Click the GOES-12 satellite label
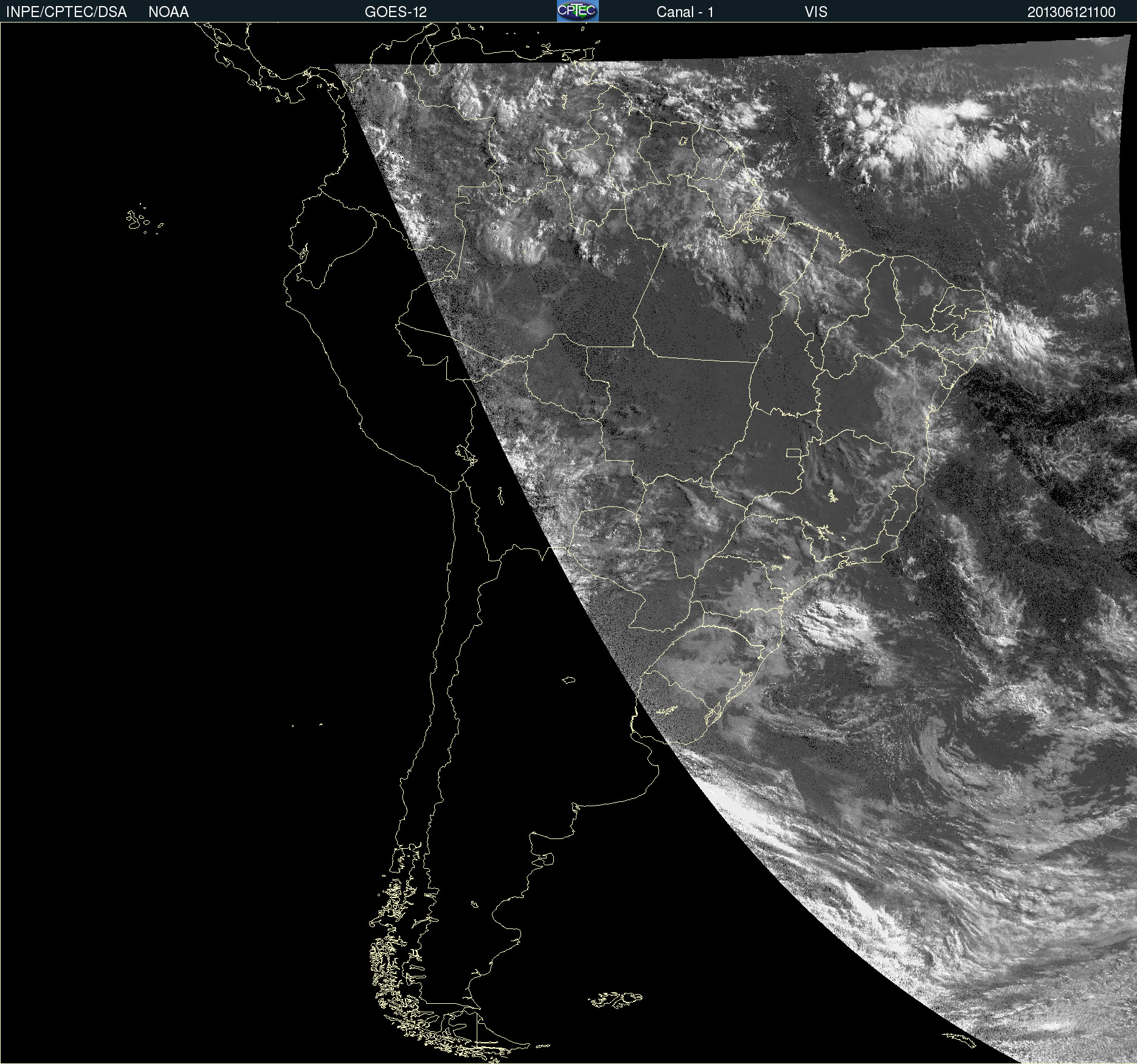This screenshot has width=1137, height=1064. (x=396, y=12)
